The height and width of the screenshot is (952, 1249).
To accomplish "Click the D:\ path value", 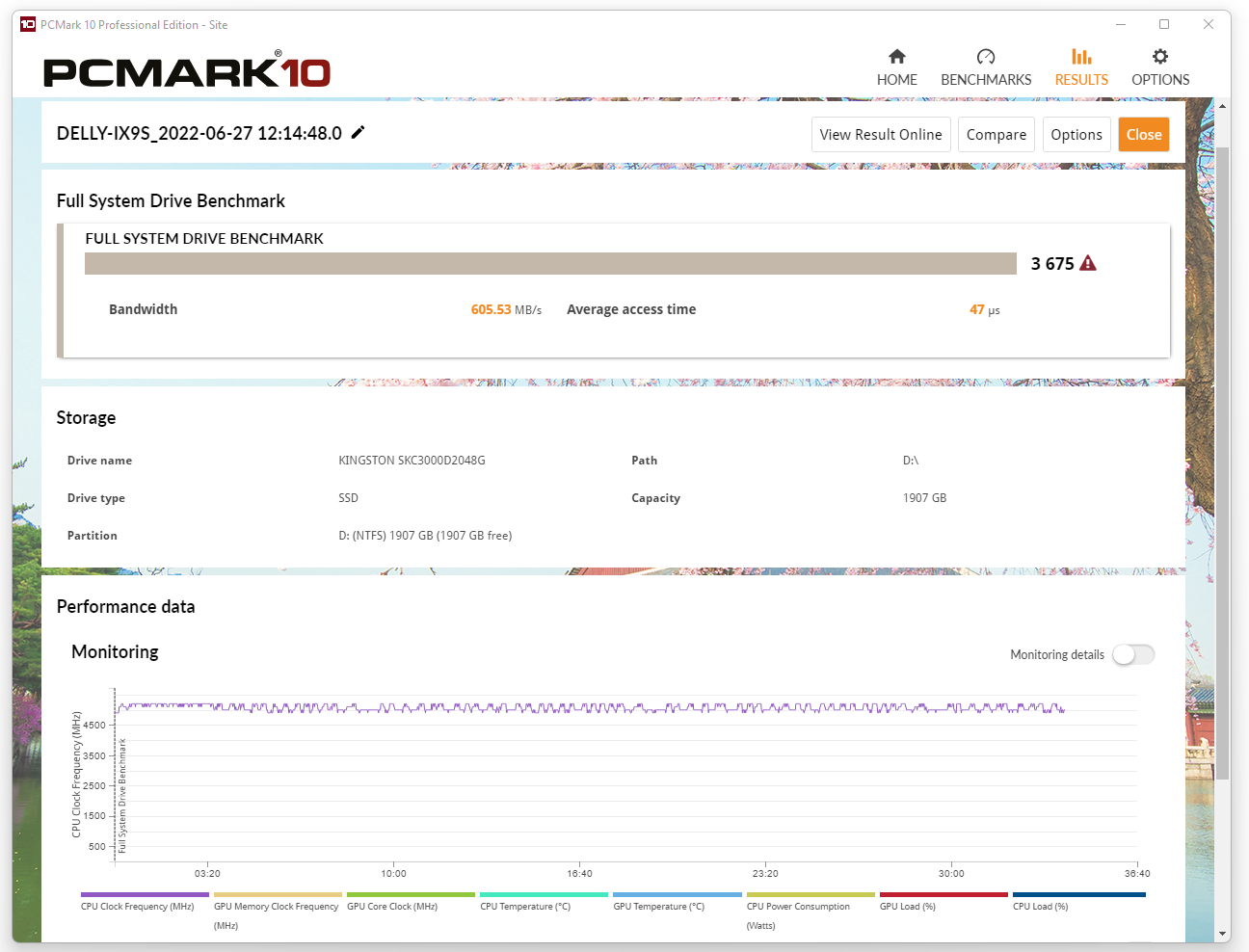I will coord(910,461).
